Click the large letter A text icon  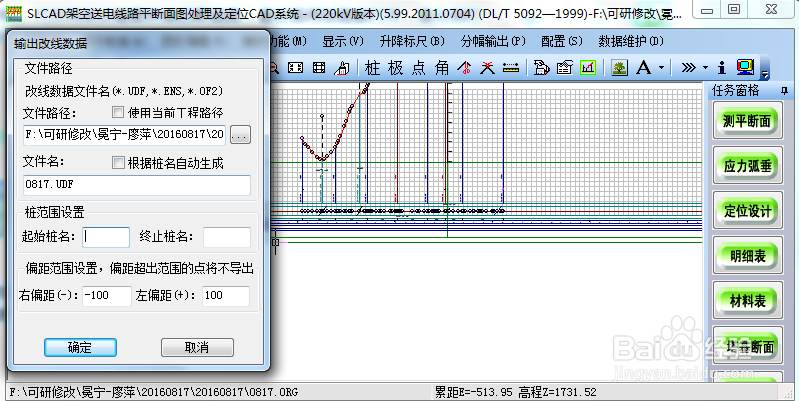coord(644,67)
